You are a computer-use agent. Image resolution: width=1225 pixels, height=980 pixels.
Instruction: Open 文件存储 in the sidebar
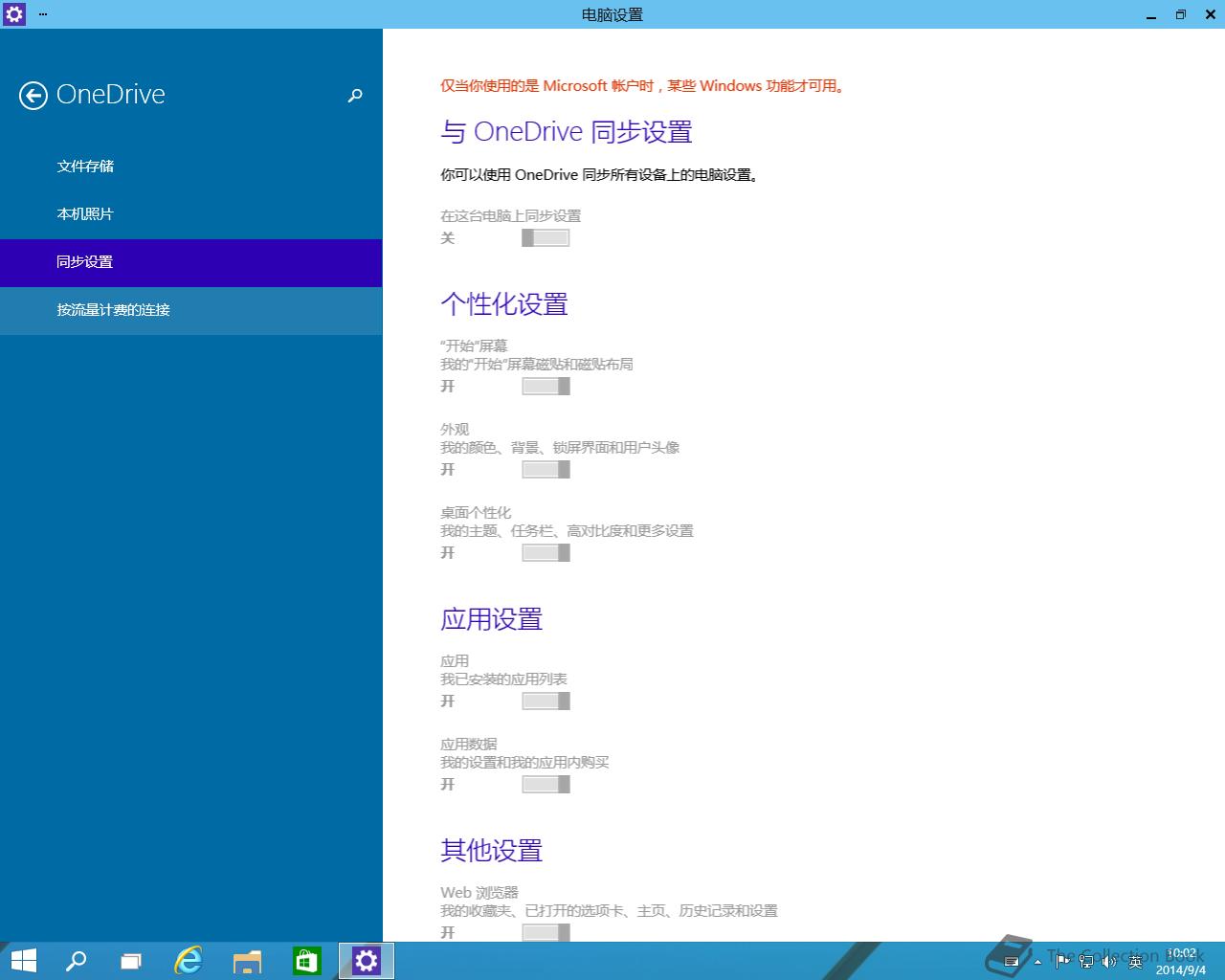[x=191, y=167]
